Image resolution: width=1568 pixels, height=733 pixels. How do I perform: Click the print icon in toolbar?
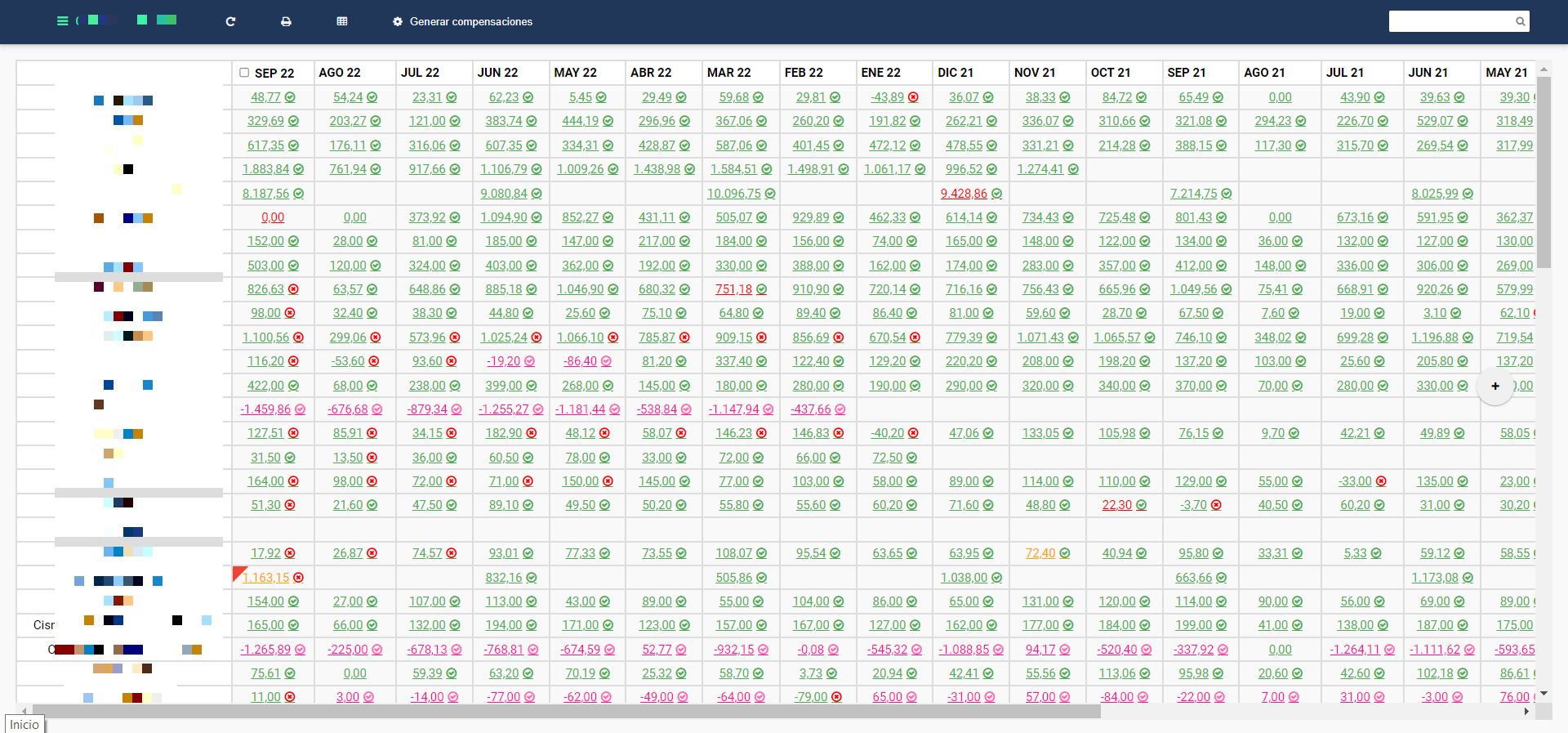click(x=286, y=21)
